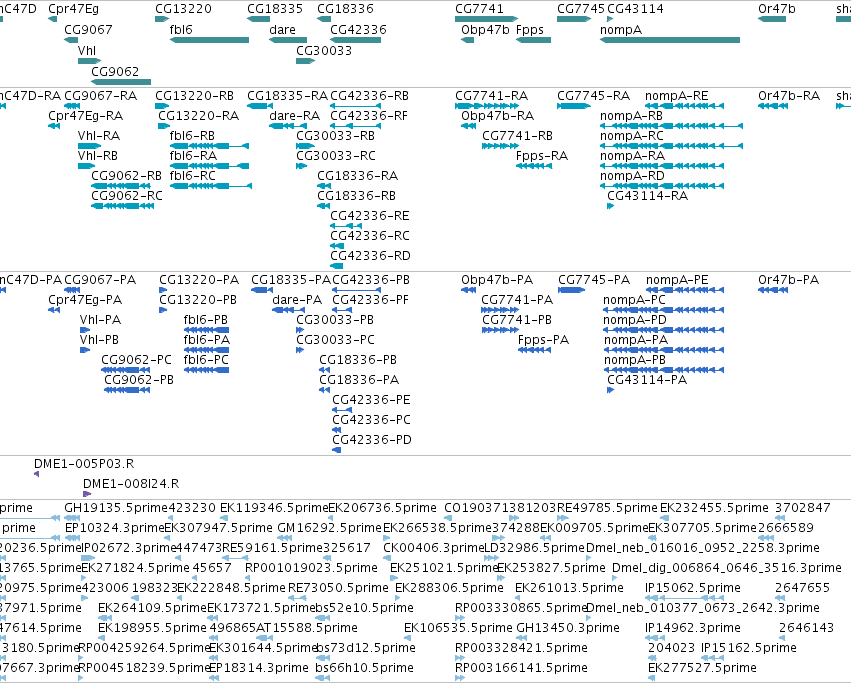Click EST EK277527.5prime label

[x=702, y=668]
